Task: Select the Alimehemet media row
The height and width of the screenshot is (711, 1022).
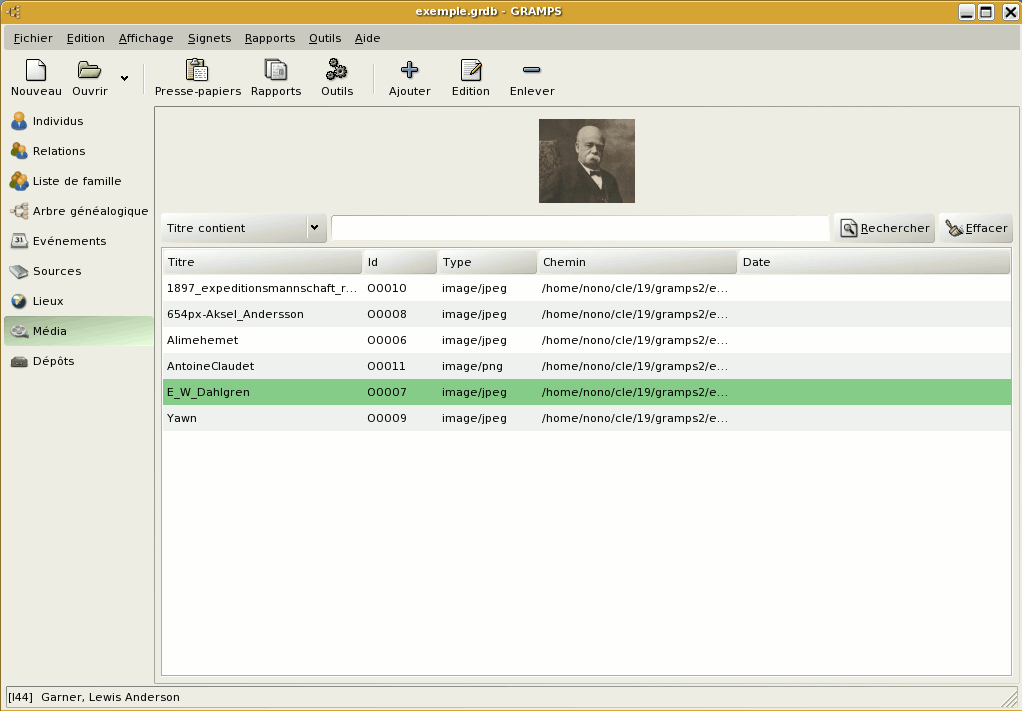Action: (x=587, y=340)
